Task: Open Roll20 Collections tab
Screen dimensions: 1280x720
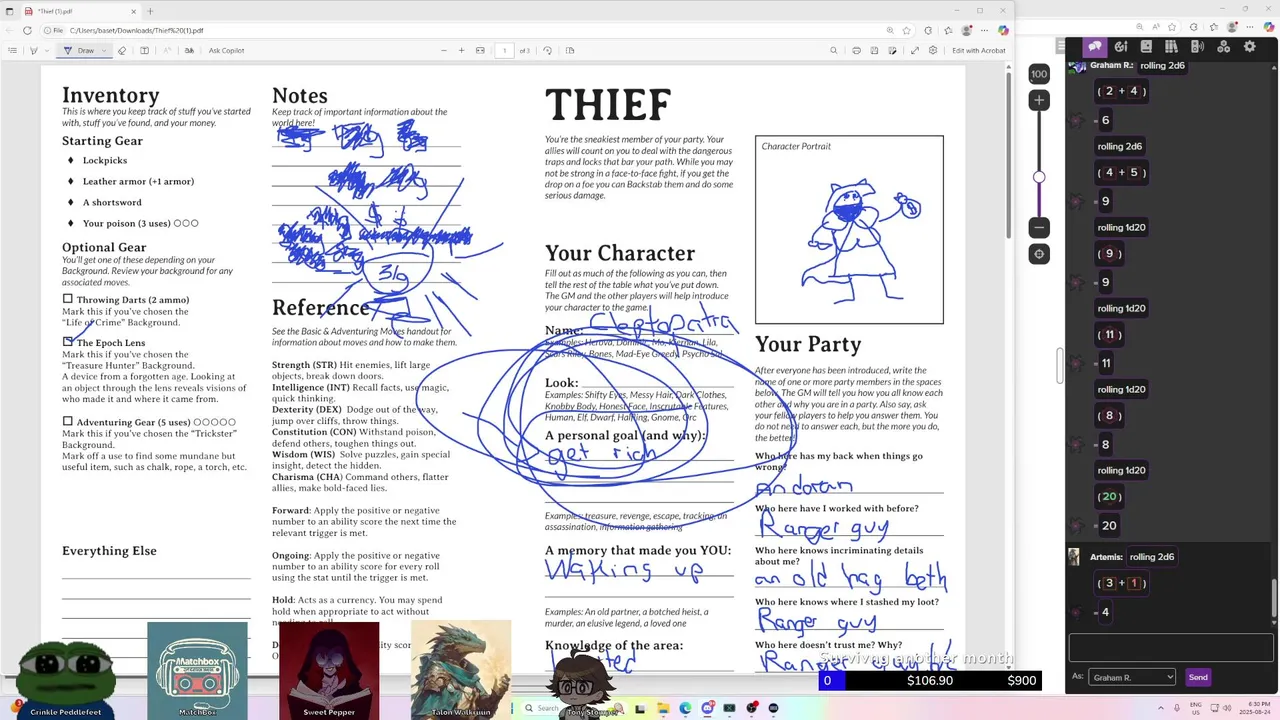Action: click(1223, 47)
